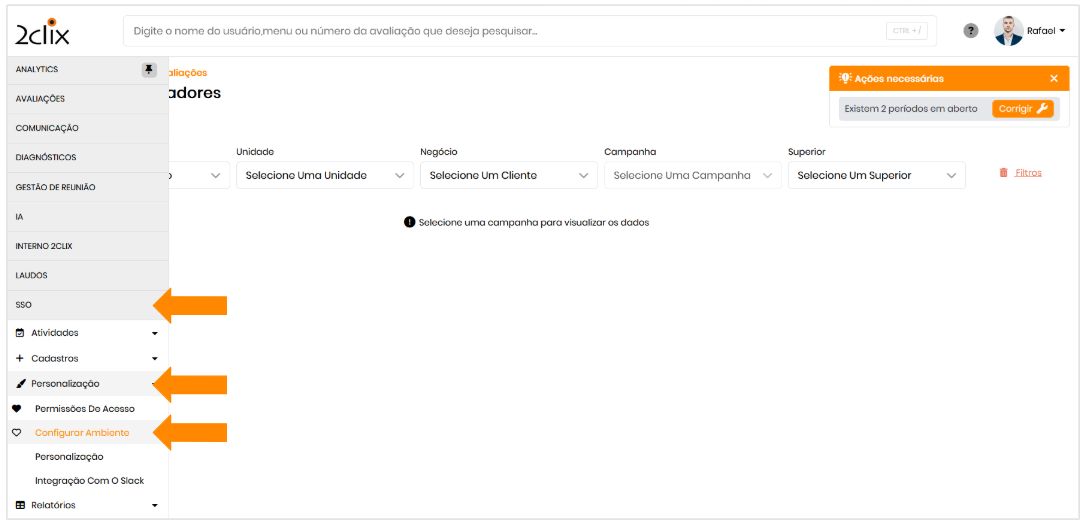Select the Diagnósticos menu item

(x=46, y=158)
